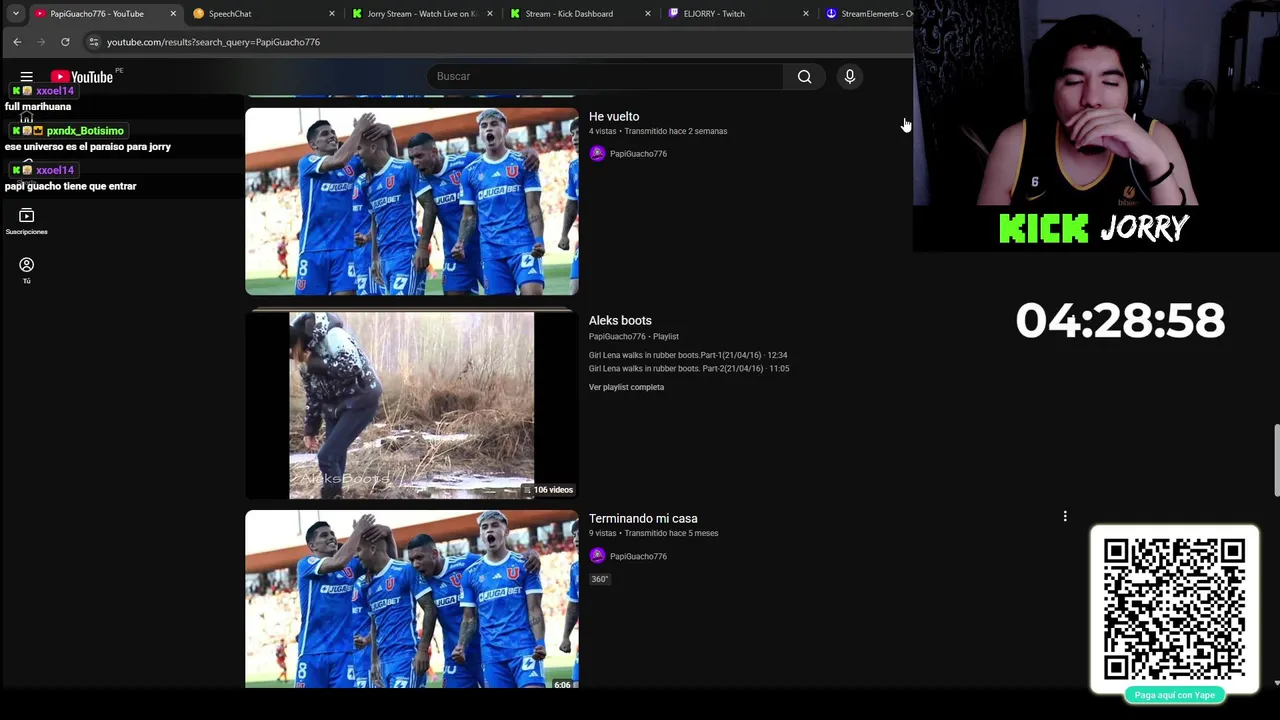The width and height of the screenshot is (1280, 720).
Task: Click the YouTube logo to go home
Action: pyautogui.click(x=82, y=77)
